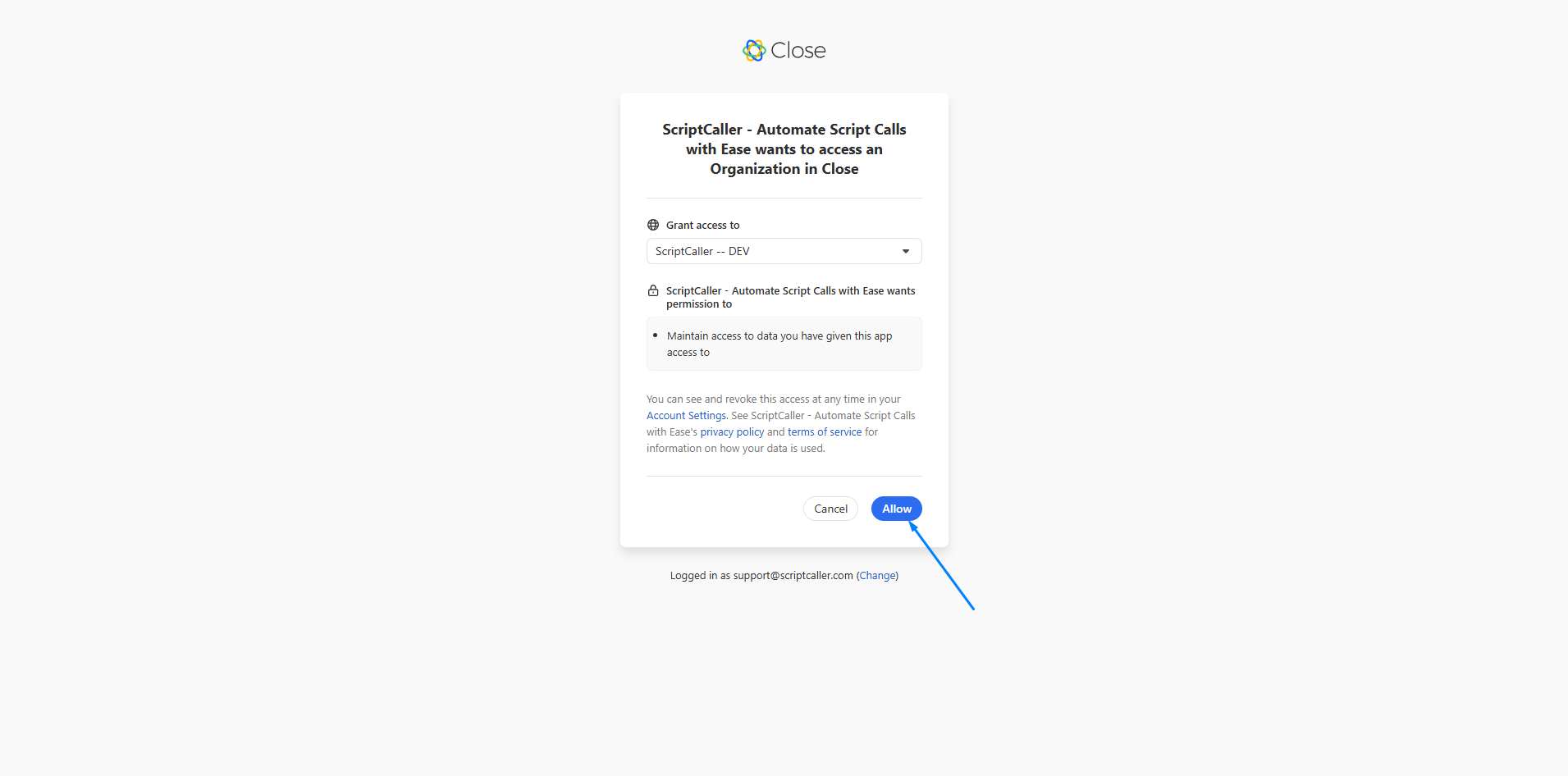The image size is (1568, 776).
Task: Click Change to switch logged-in account
Action: click(x=877, y=576)
